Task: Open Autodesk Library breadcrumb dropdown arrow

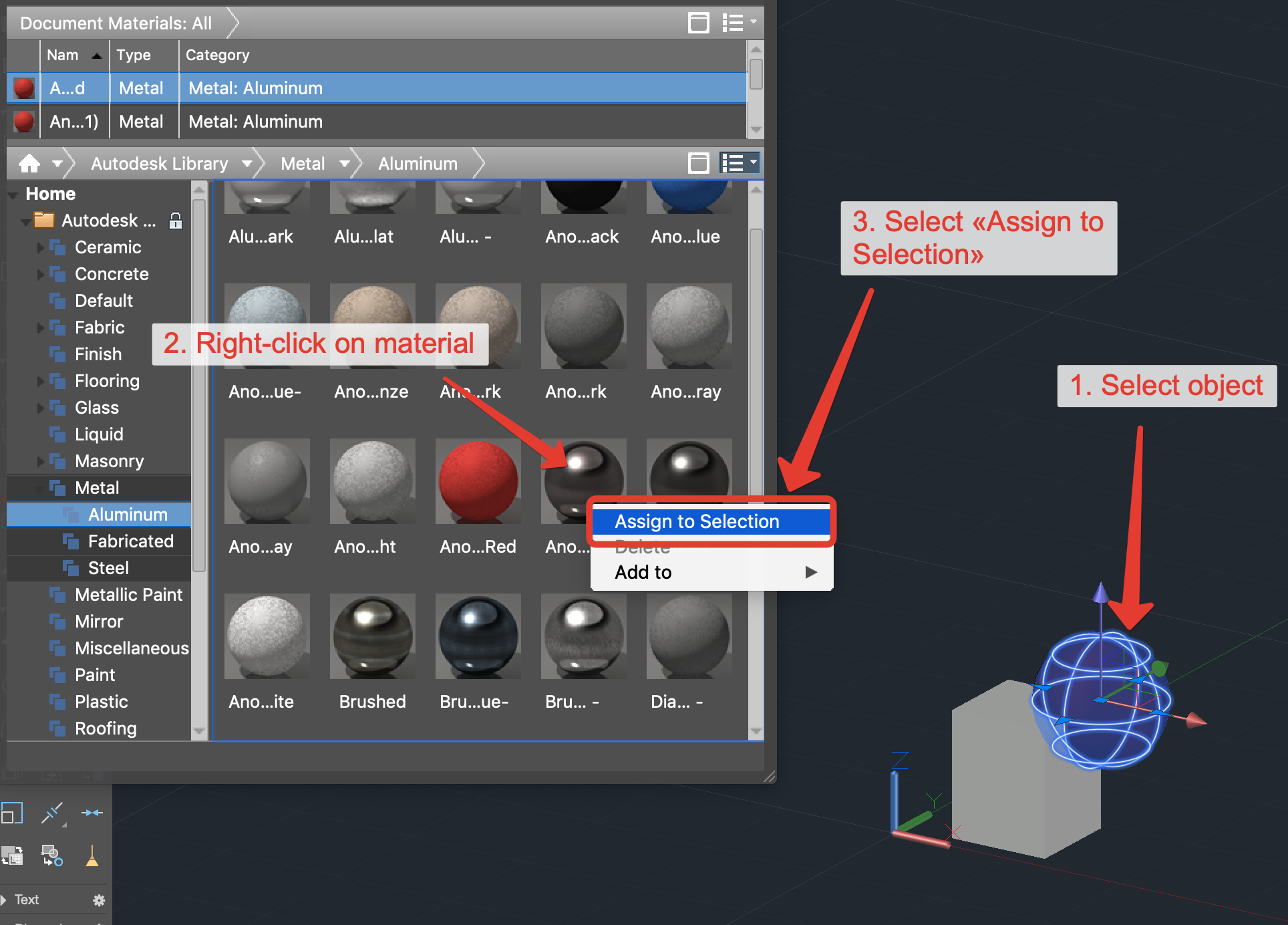Action: point(247,164)
